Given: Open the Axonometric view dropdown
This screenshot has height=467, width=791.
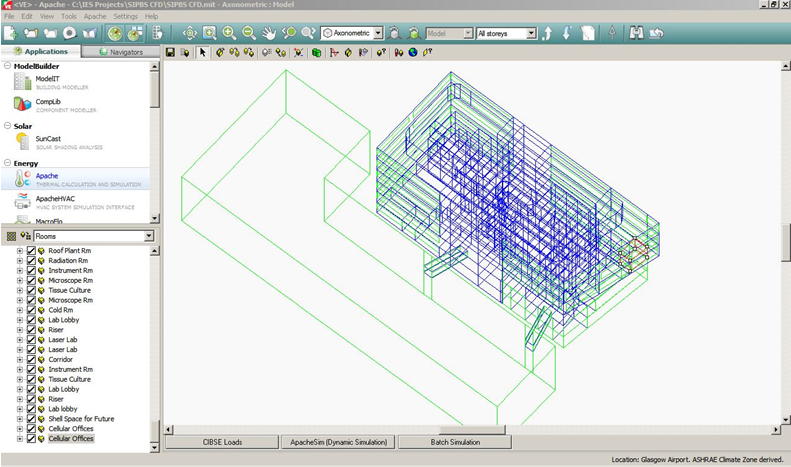Looking at the screenshot, I should point(377,34).
